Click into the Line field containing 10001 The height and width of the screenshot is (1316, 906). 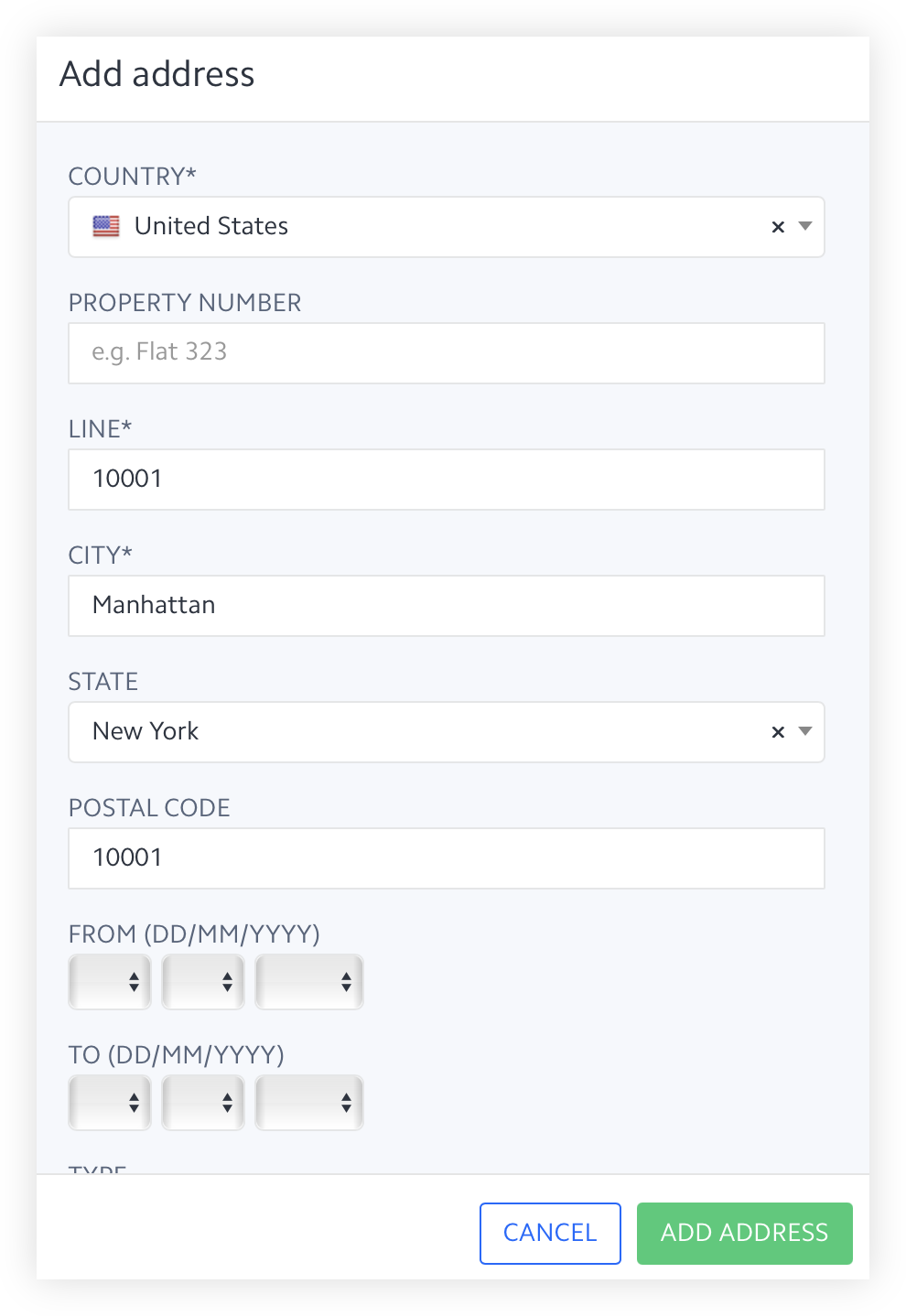point(447,480)
